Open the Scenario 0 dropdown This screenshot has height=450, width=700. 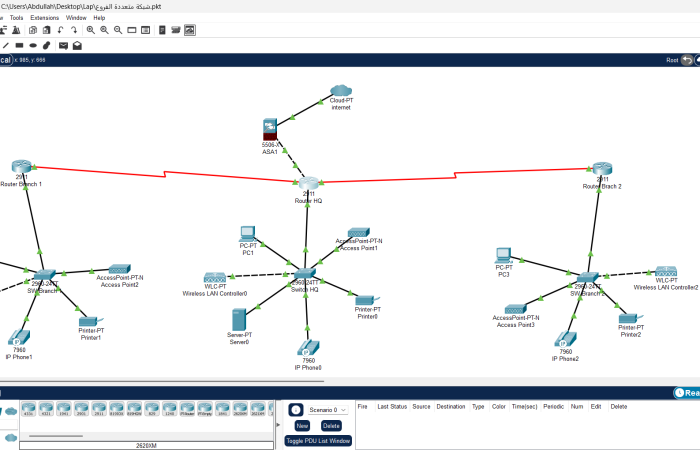coord(327,409)
